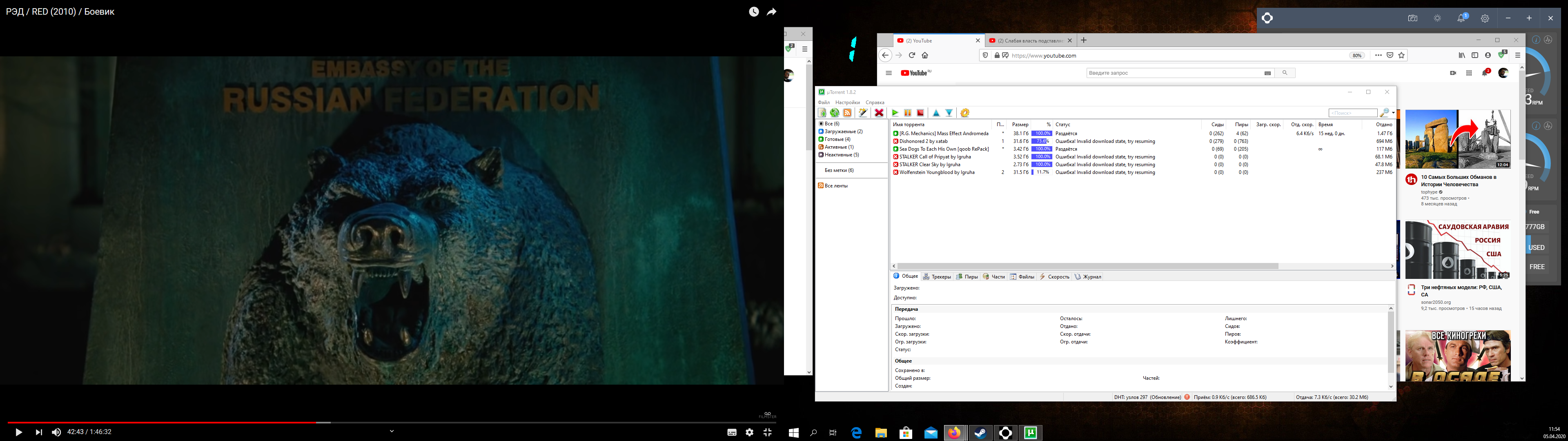Play the RED movie video
This screenshot has height=441, width=1568.
(x=19, y=432)
